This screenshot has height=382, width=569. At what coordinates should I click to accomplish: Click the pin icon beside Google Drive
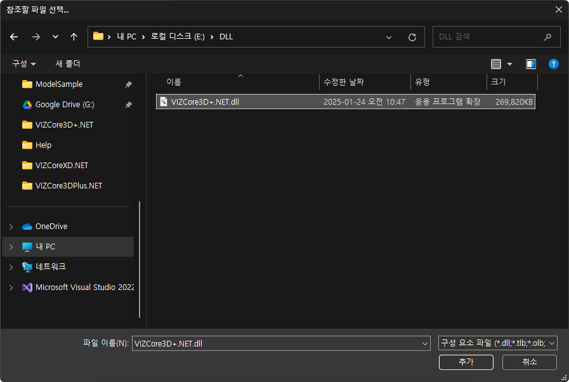click(x=128, y=104)
